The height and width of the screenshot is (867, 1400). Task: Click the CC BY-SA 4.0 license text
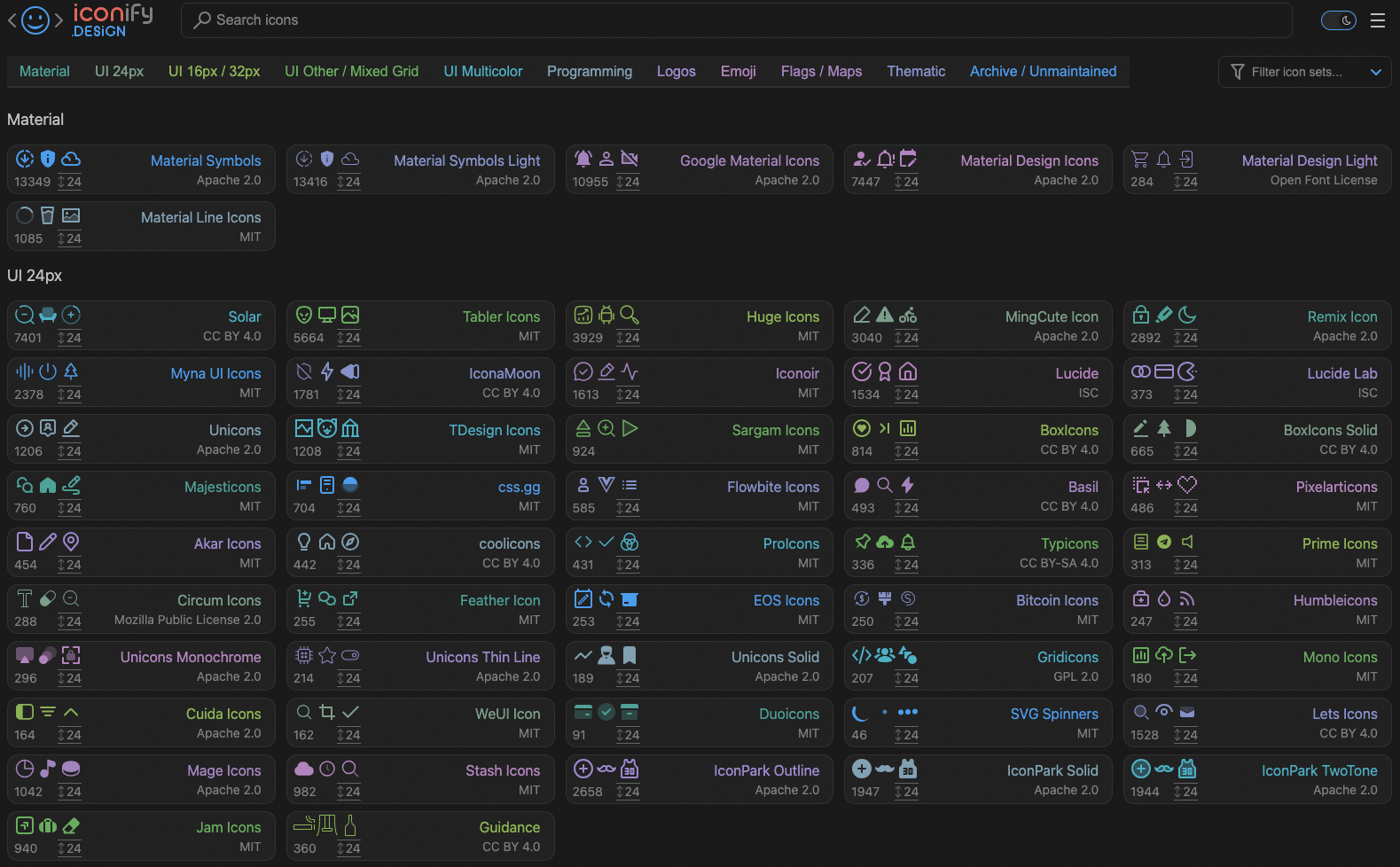1059,563
